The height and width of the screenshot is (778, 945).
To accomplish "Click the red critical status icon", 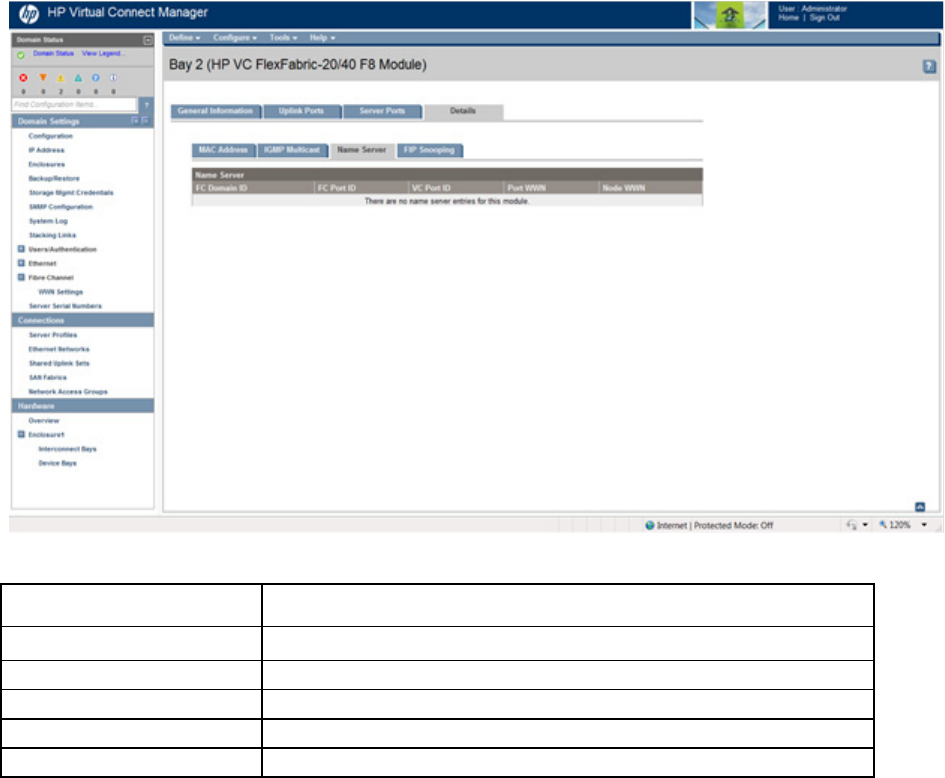I will point(24,78).
